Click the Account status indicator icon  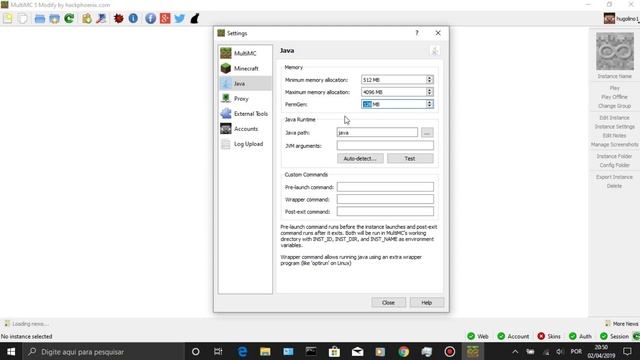click(501, 336)
